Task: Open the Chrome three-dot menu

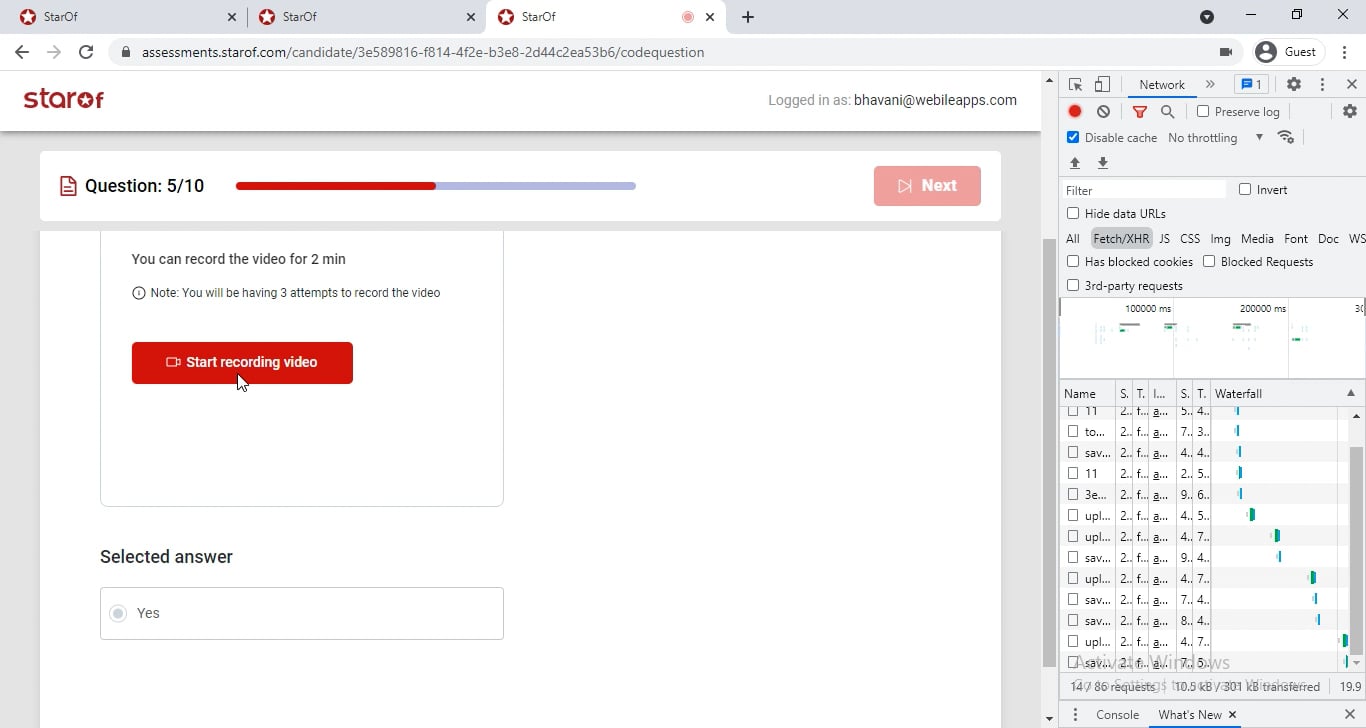Action: [x=1344, y=52]
